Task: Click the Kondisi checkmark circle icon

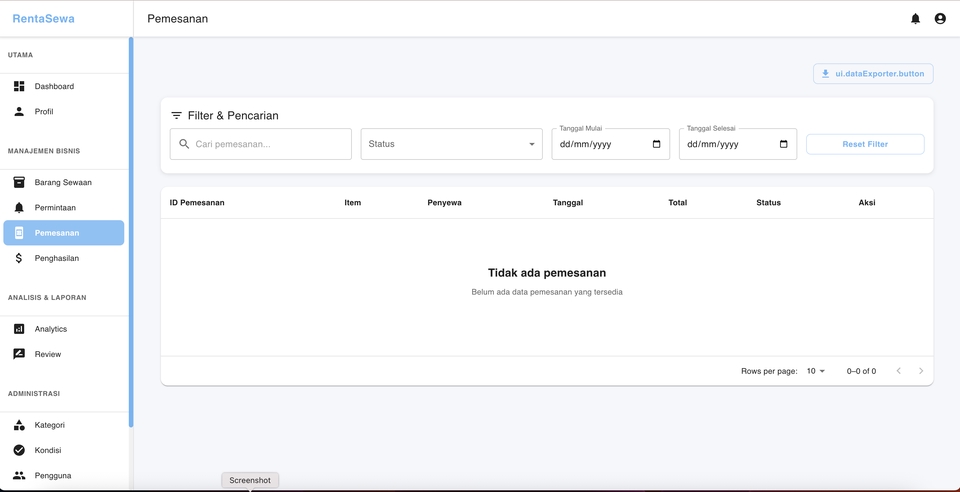Action: click(x=19, y=450)
